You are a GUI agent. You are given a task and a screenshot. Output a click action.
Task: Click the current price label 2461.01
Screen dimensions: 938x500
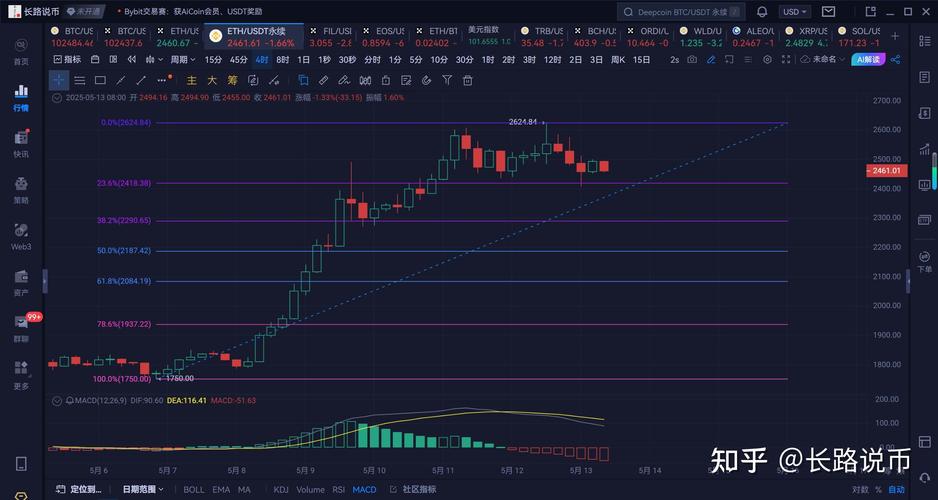(887, 171)
